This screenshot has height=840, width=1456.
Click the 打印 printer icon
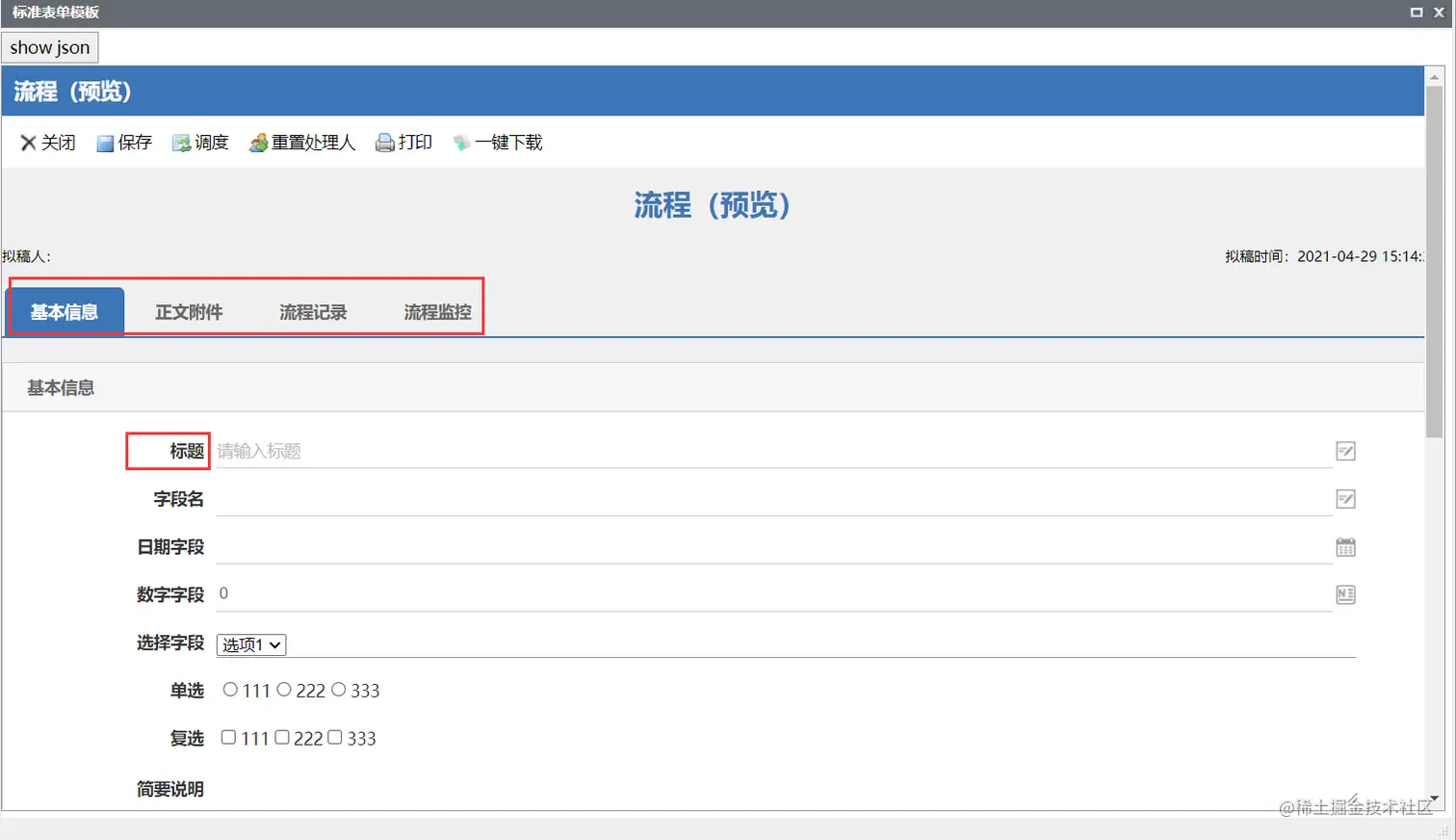(384, 144)
